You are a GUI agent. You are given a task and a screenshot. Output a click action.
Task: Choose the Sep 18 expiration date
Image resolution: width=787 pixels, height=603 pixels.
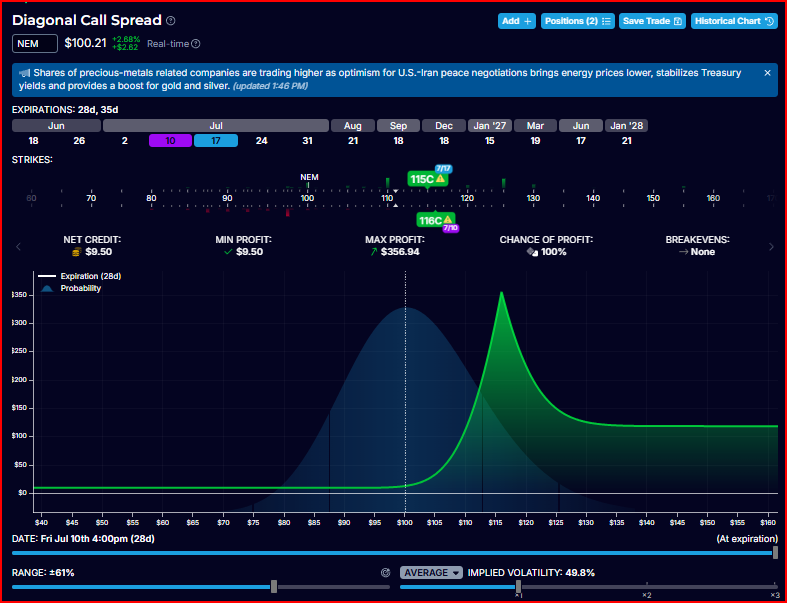coord(398,141)
